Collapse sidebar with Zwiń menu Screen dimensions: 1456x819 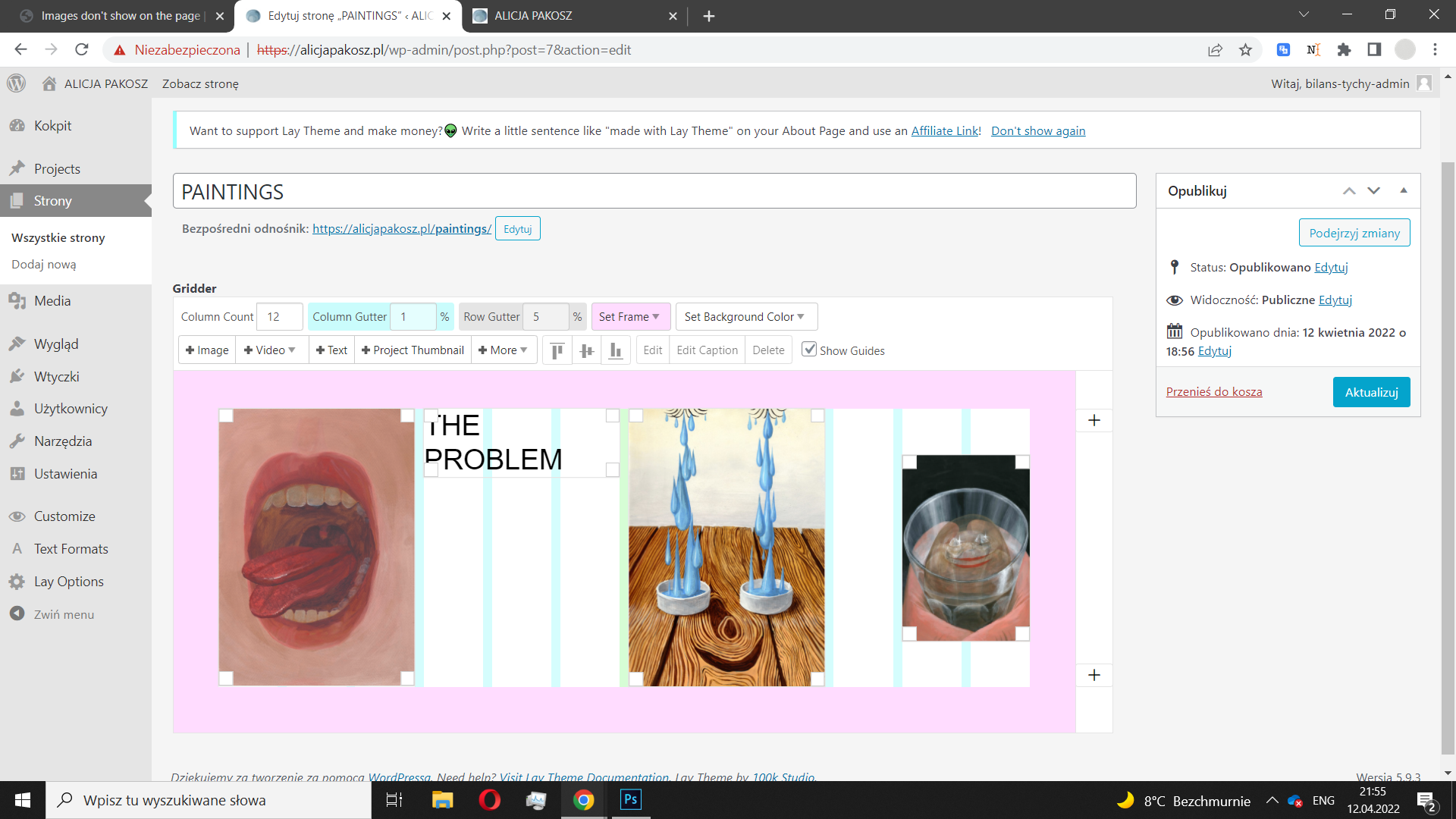click(x=64, y=614)
